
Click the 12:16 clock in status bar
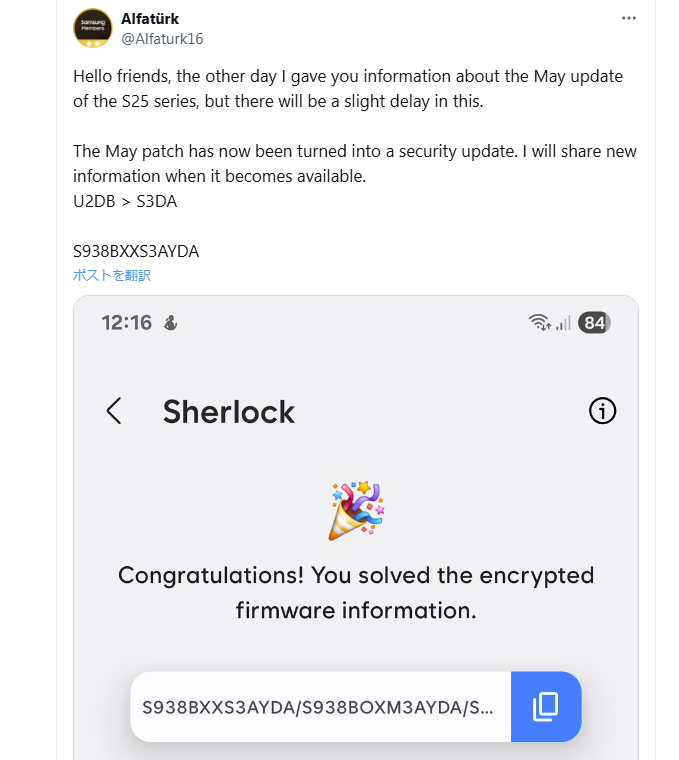click(x=126, y=323)
